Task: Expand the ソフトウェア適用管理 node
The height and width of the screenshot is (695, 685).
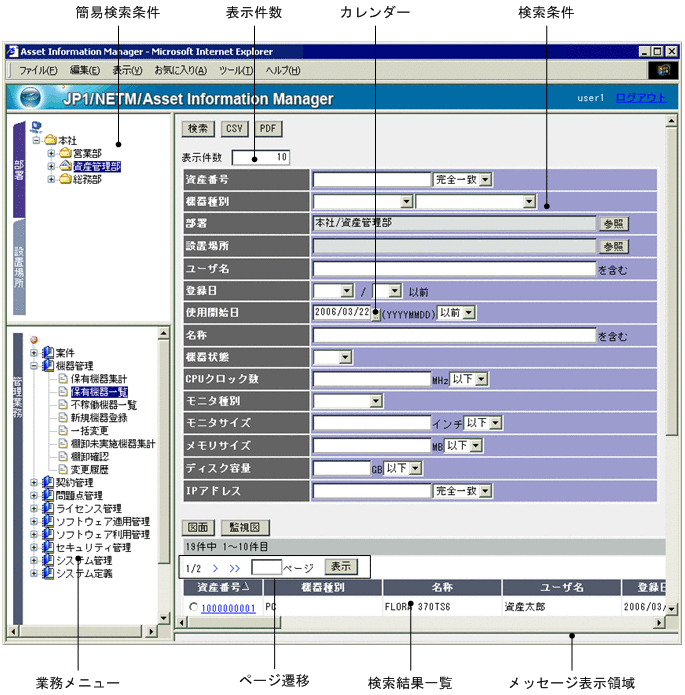Action: [34, 522]
